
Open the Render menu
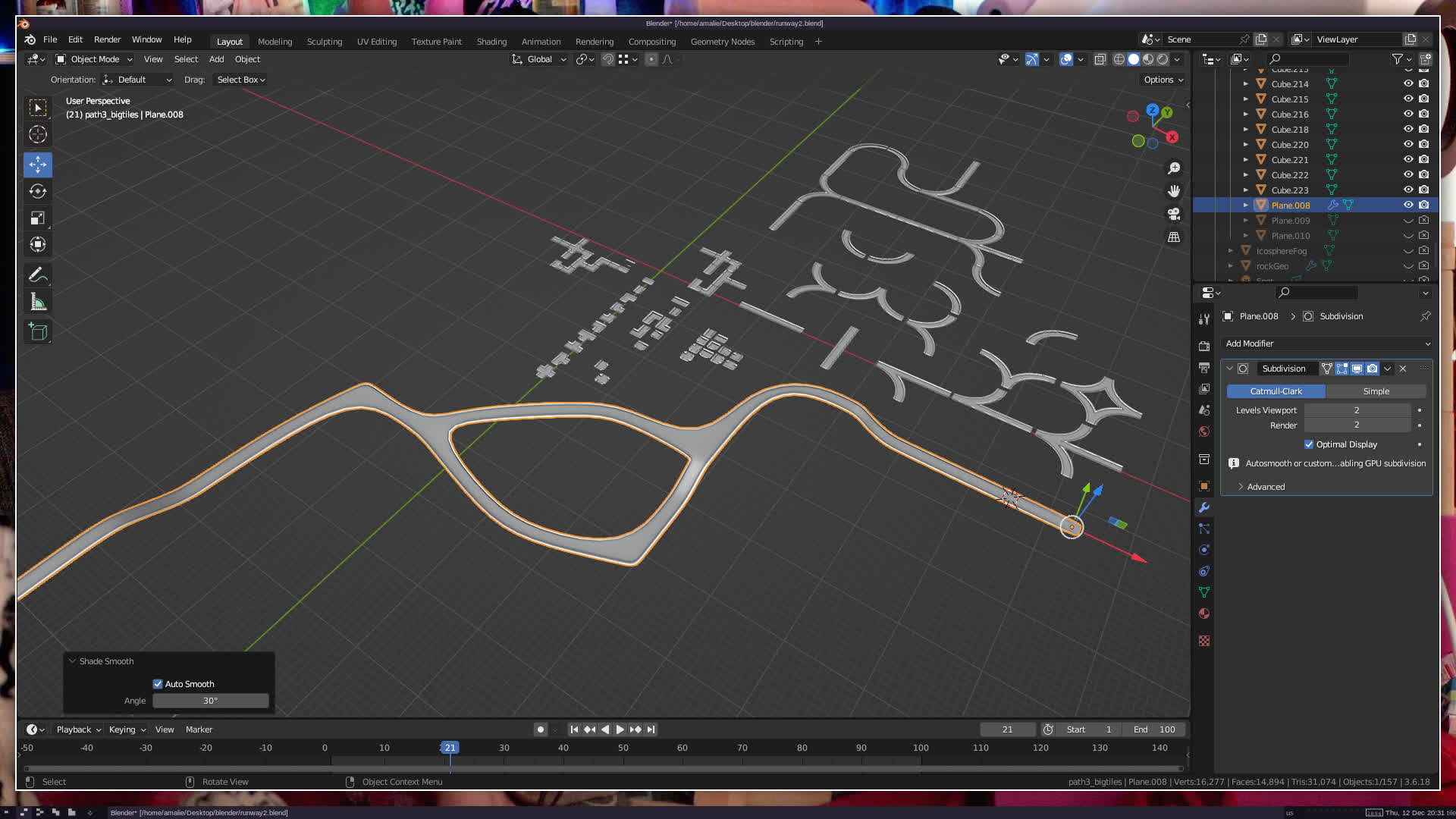coord(107,39)
